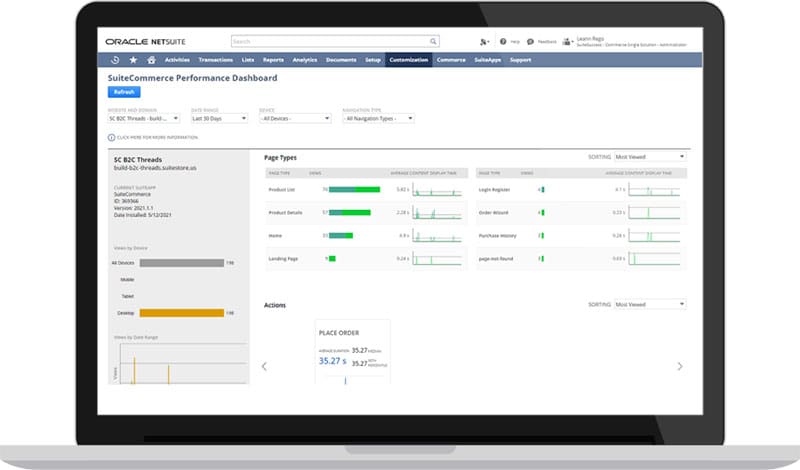The width and height of the screenshot is (800, 470).
Task: Show previous action with left arrow
Action: 264,366
